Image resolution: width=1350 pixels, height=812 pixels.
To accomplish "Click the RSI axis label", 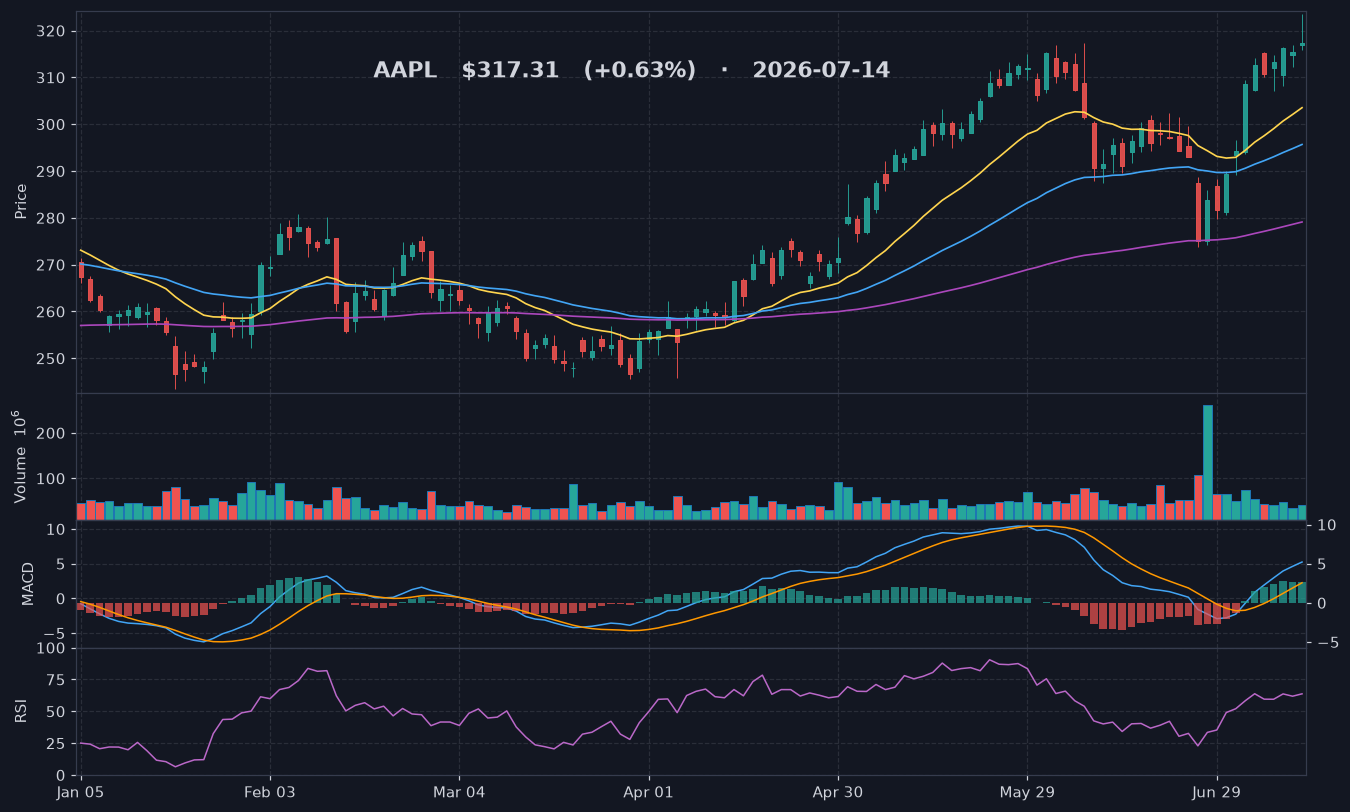I will click(21, 711).
